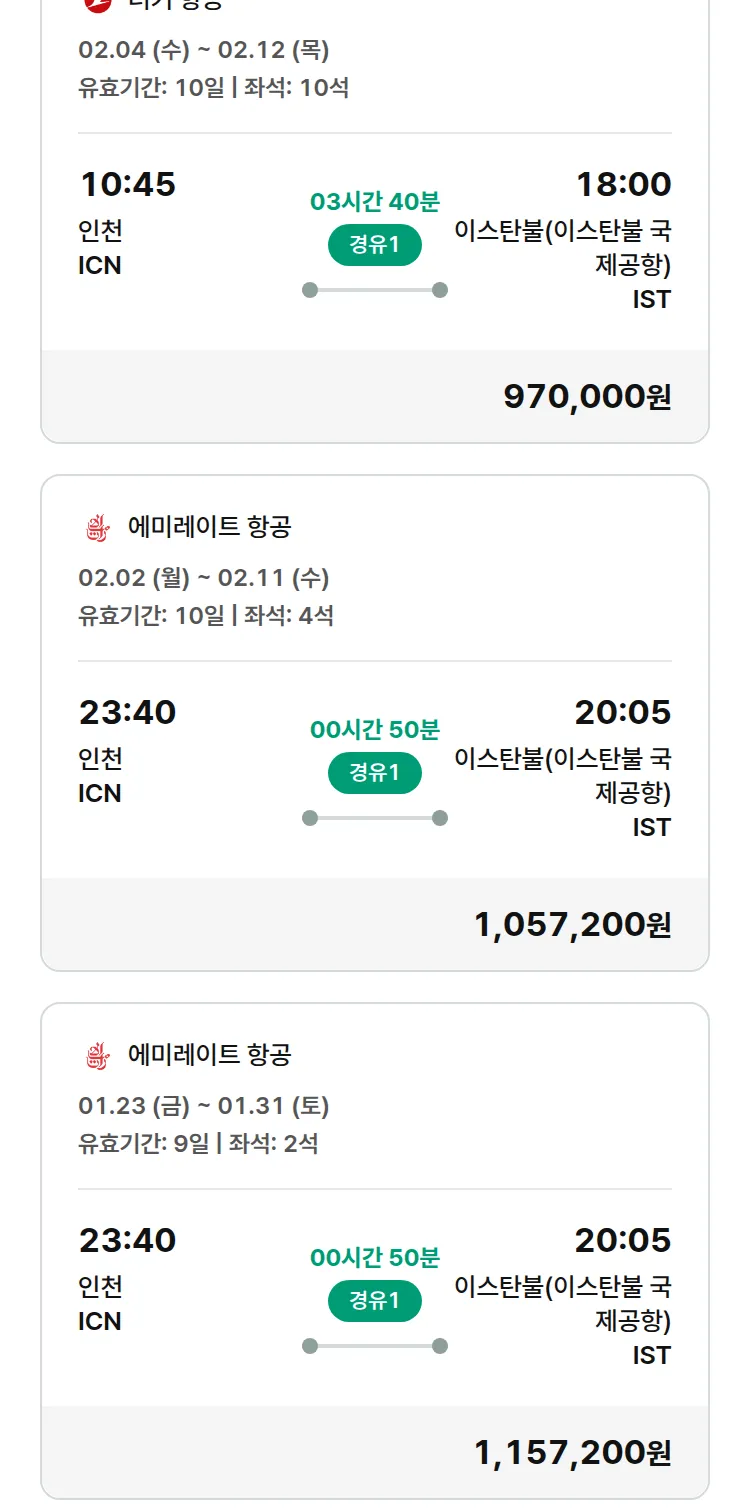This screenshot has width=750, height=1510.
Task: Click the 02.04 (수) ~ 02.12 (목) date range
Action: [x=204, y=50]
